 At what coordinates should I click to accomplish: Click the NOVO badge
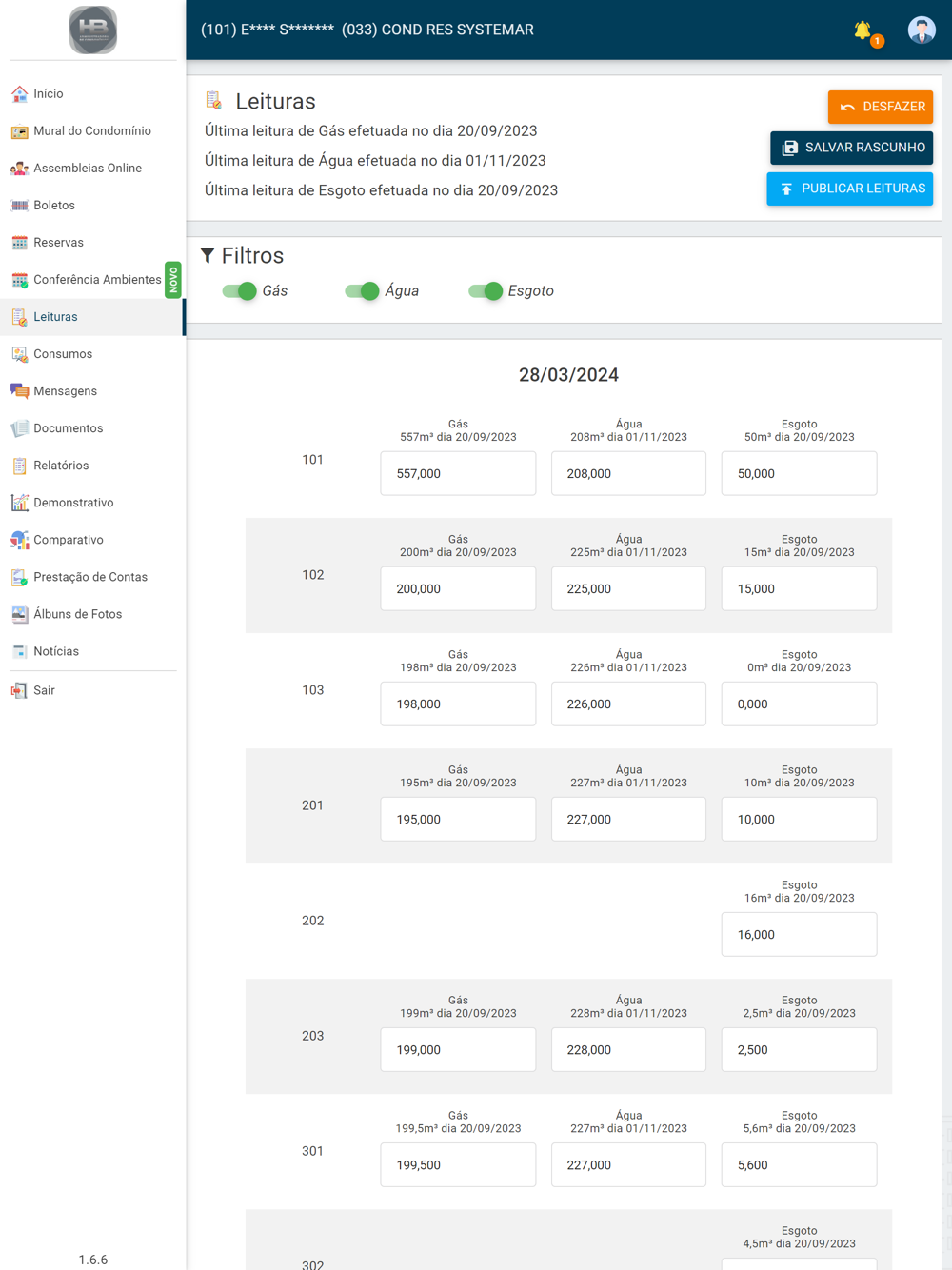[x=173, y=280]
